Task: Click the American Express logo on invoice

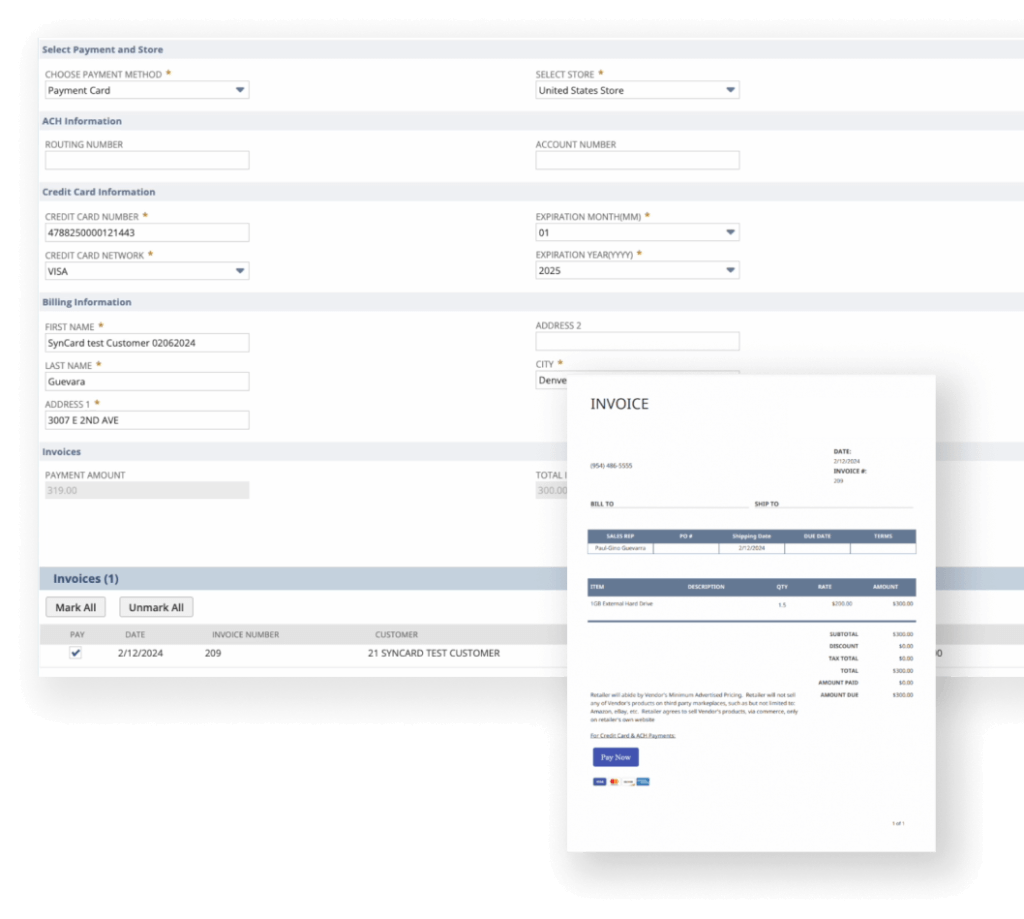Action: pyautogui.click(x=643, y=782)
